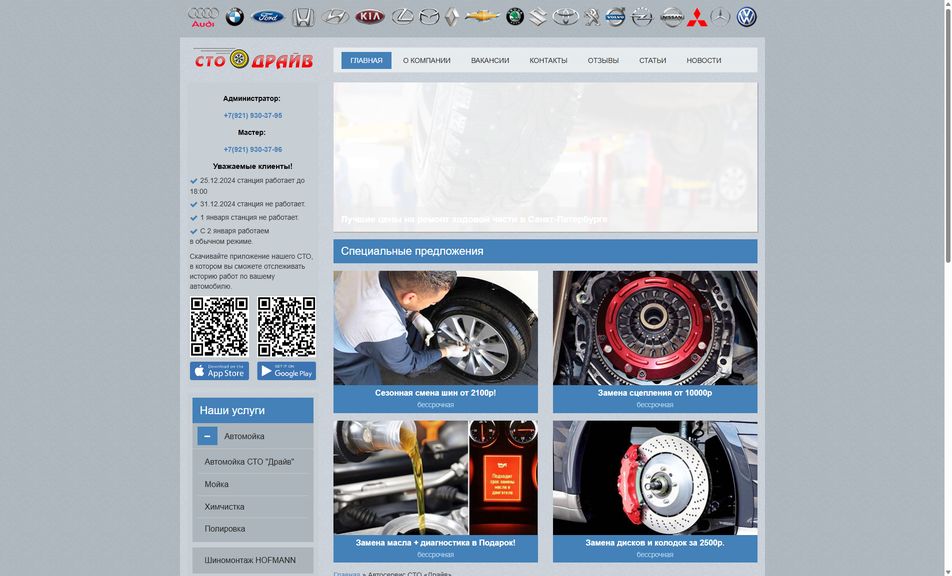
Task: Navigate to КОНТАКТЫ page
Action: [x=548, y=60]
